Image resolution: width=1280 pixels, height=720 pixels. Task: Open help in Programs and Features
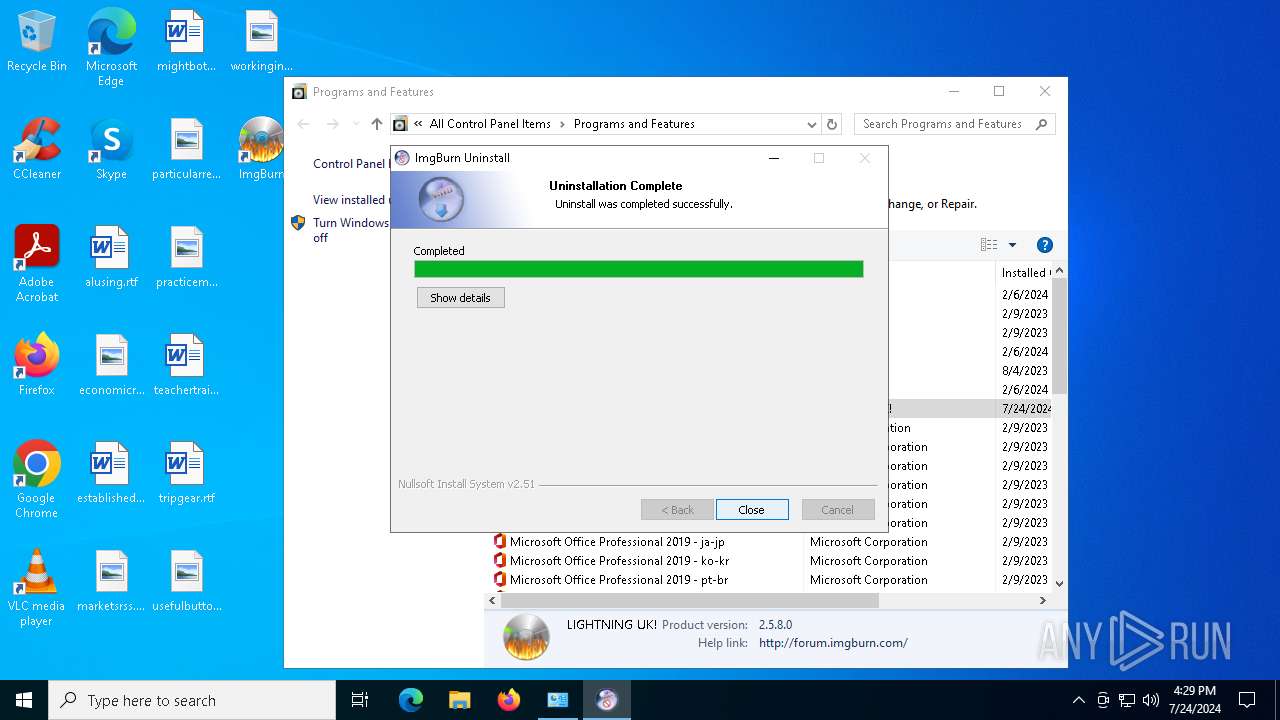[x=1045, y=245]
